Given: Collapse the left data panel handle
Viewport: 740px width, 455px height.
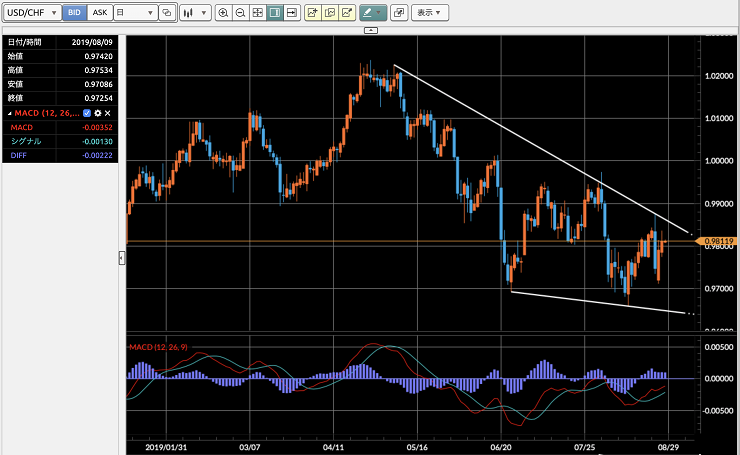Looking at the screenshot, I should click(122, 258).
